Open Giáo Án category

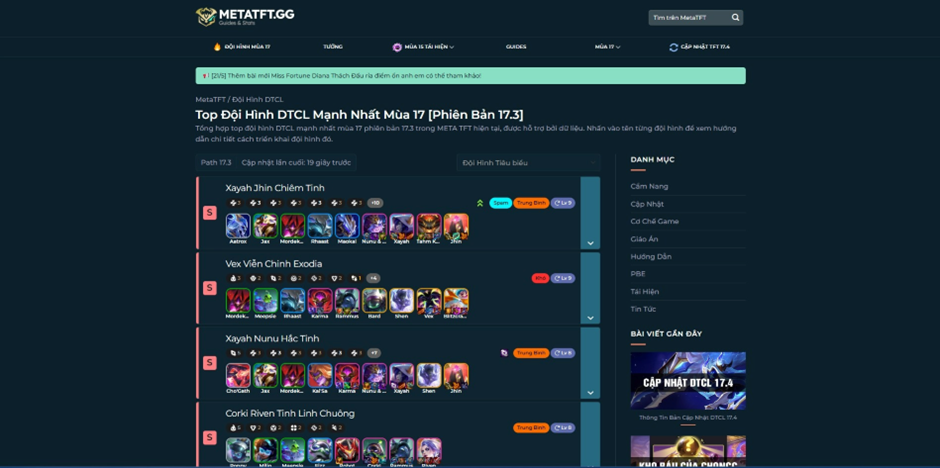(x=644, y=239)
